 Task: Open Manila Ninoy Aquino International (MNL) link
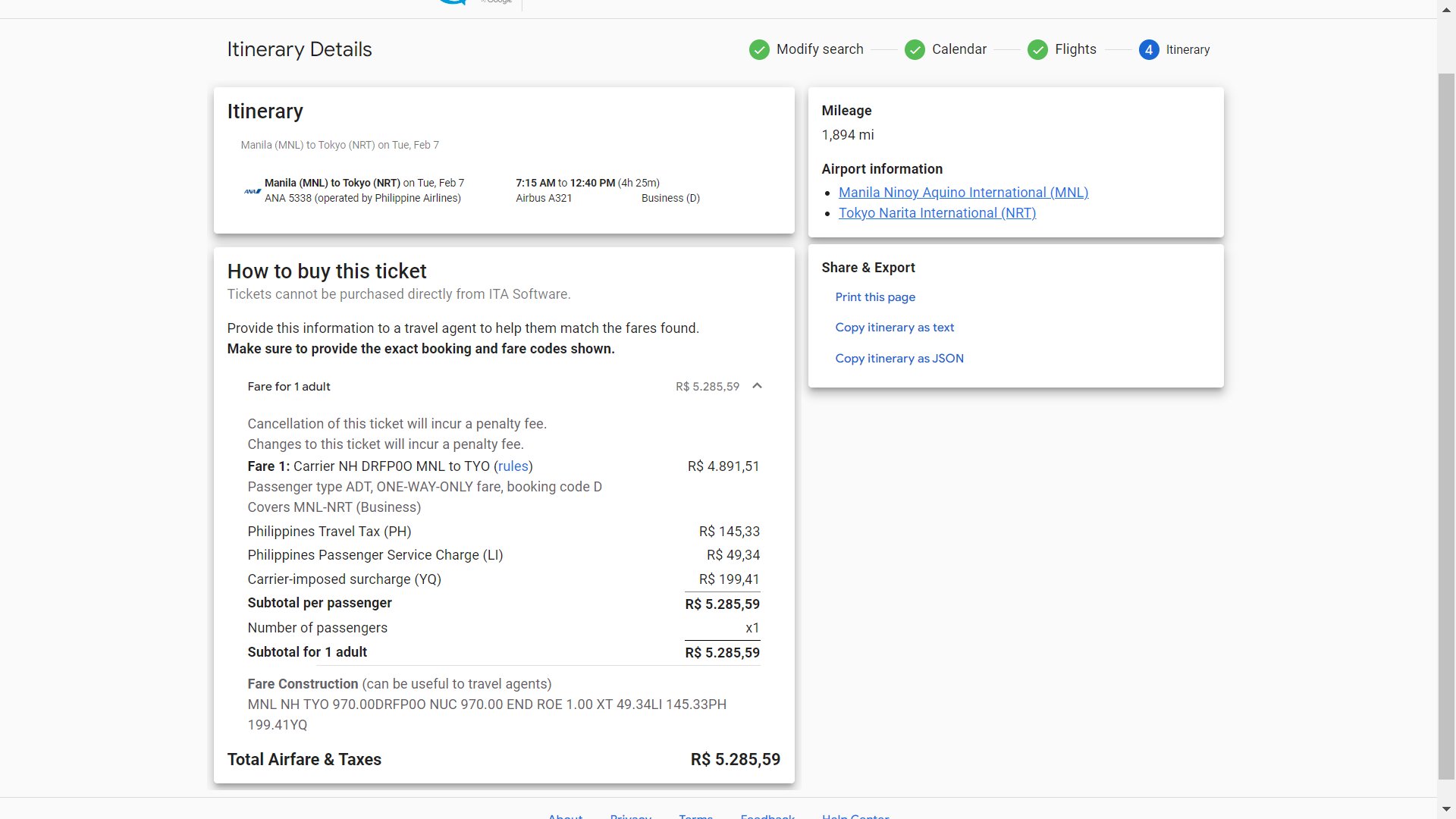[x=963, y=193]
